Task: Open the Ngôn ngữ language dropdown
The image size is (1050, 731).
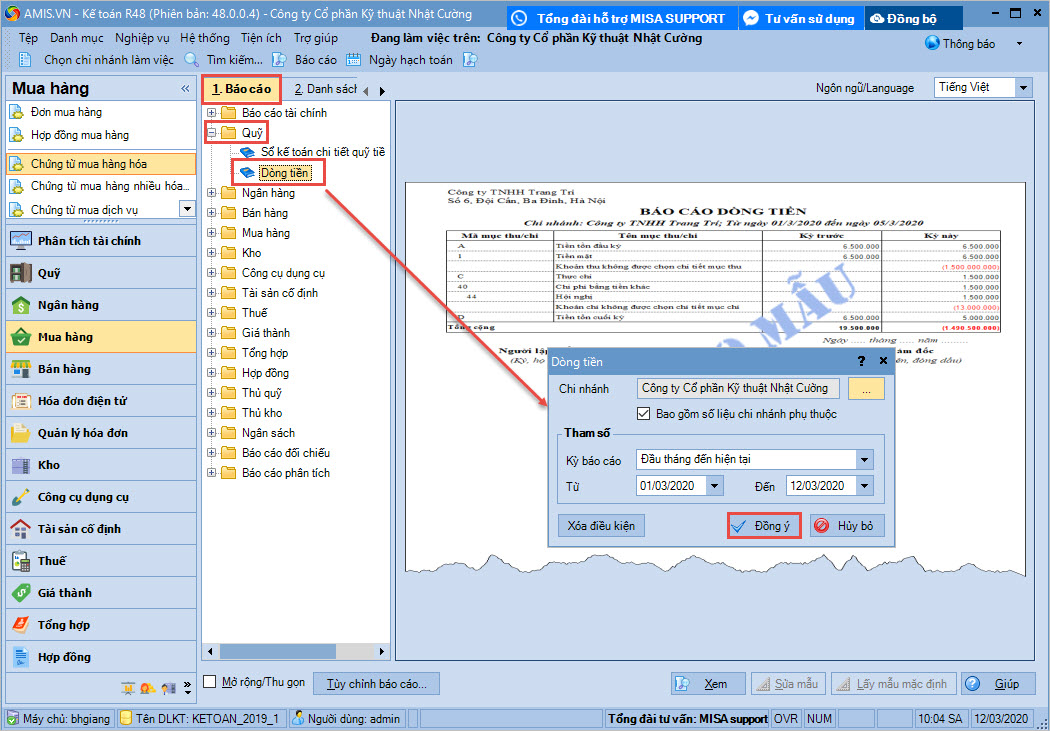Action: [1022, 88]
